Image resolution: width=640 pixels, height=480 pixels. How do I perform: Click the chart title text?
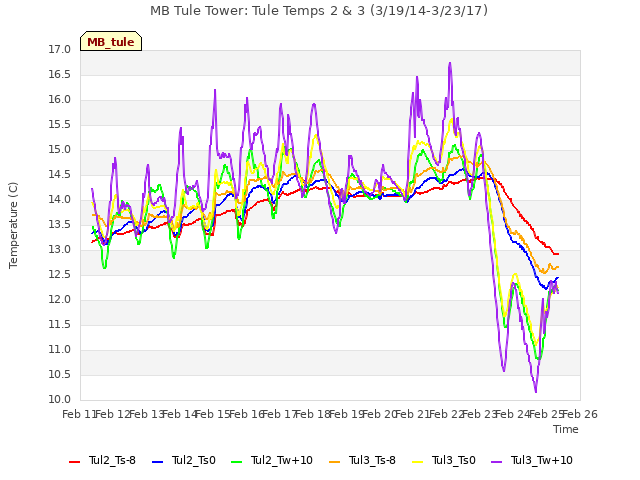click(x=319, y=11)
